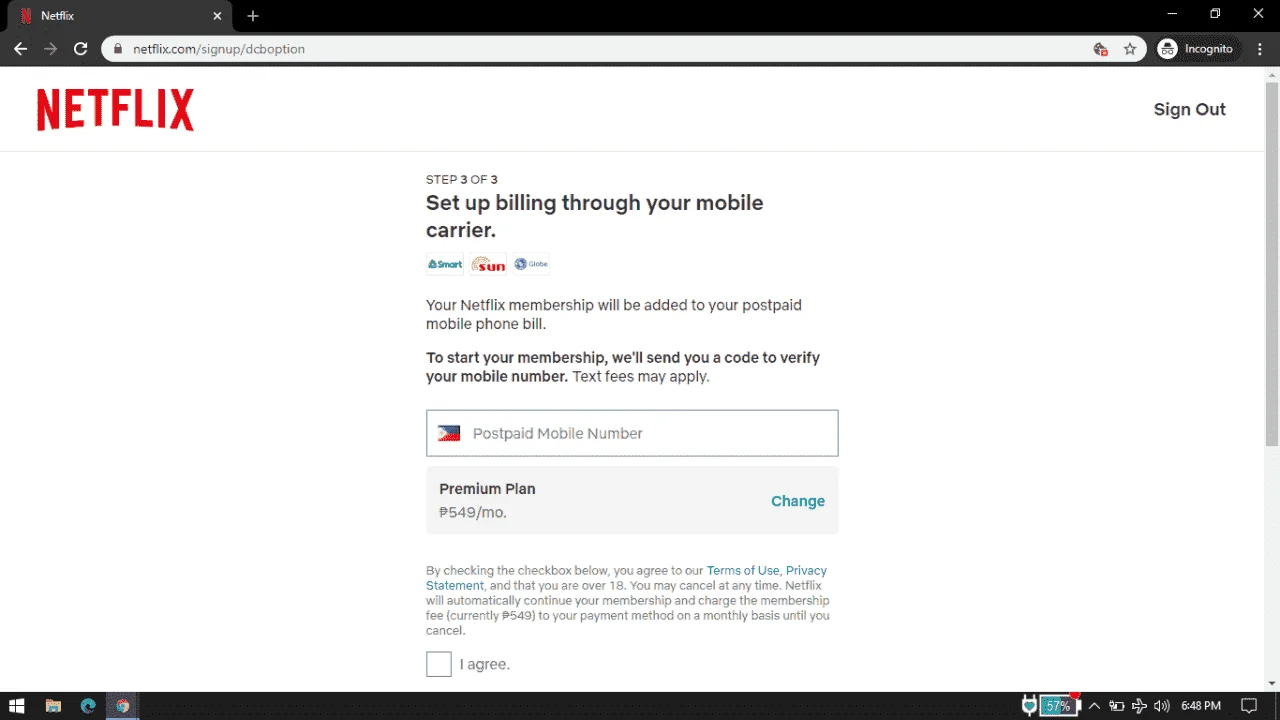The image size is (1280, 720).
Task: Click Sign Out
Action: pos(1190,110)
